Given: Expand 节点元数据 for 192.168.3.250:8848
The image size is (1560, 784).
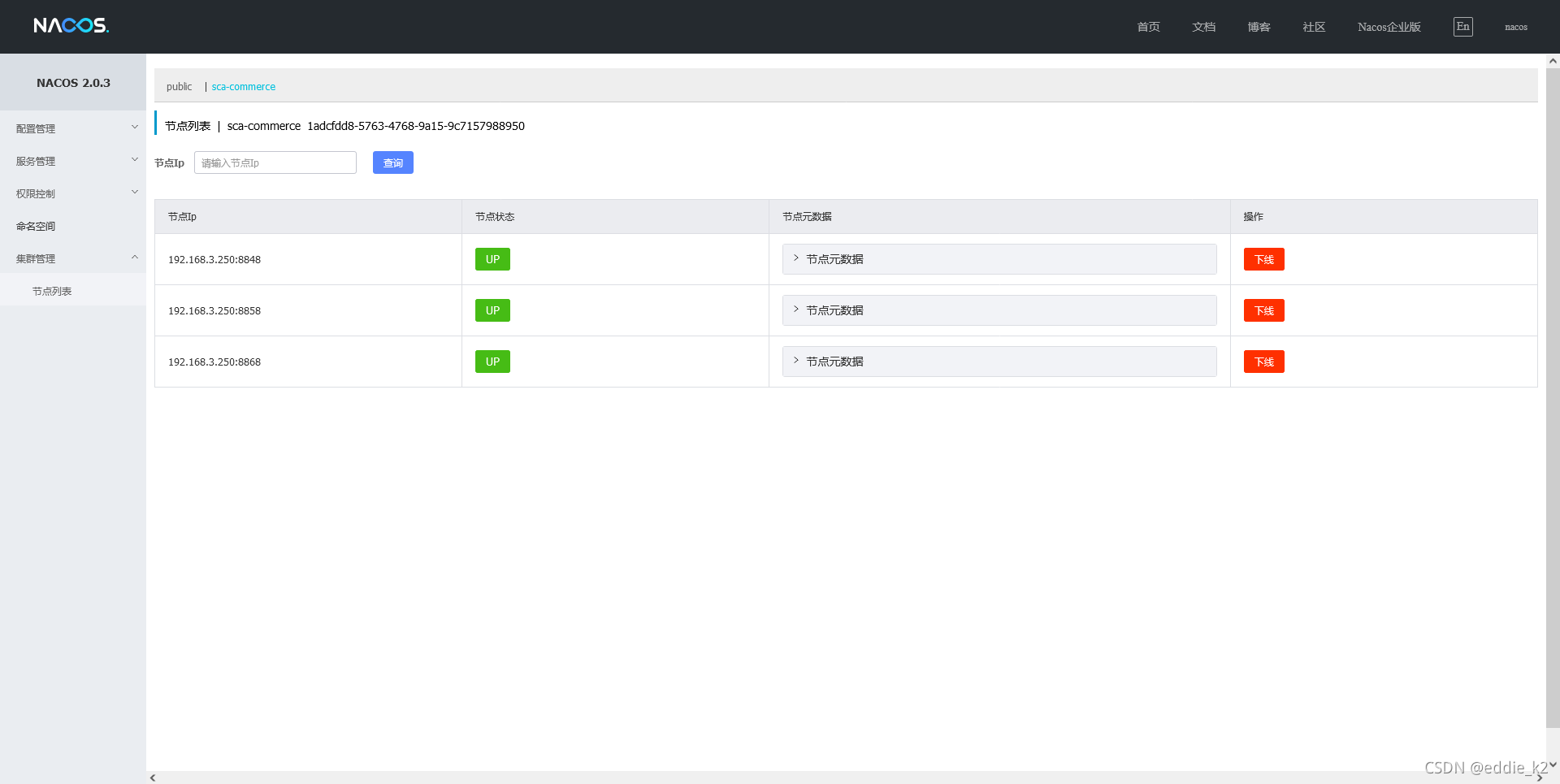Looking at the screenshot, I should tap(999, 259).
